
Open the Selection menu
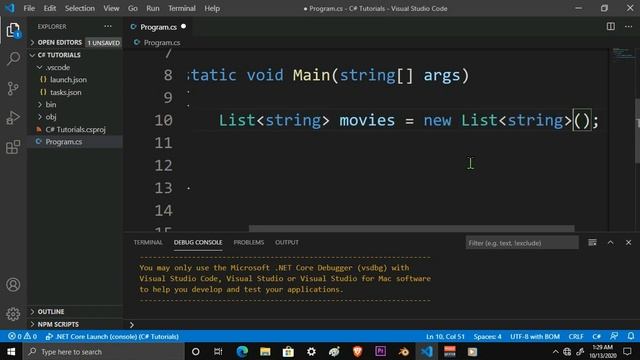tap(80, 8)
